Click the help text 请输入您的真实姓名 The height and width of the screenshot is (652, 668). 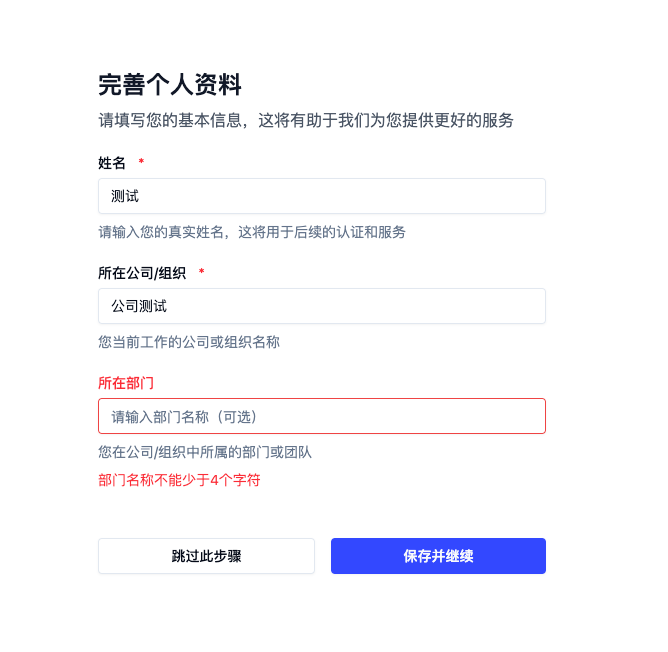click(x=252, y=232)
